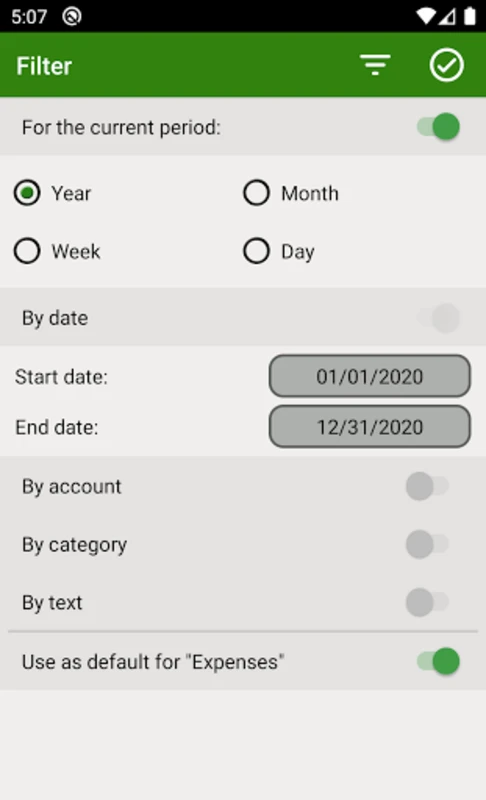Tap the By category label
The image size is (486, 800).
tap(74, 545)
